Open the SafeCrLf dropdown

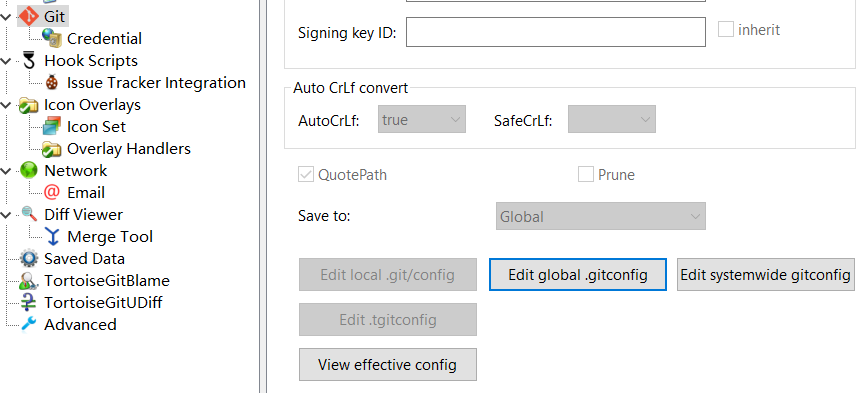click(x=612, y=119)
